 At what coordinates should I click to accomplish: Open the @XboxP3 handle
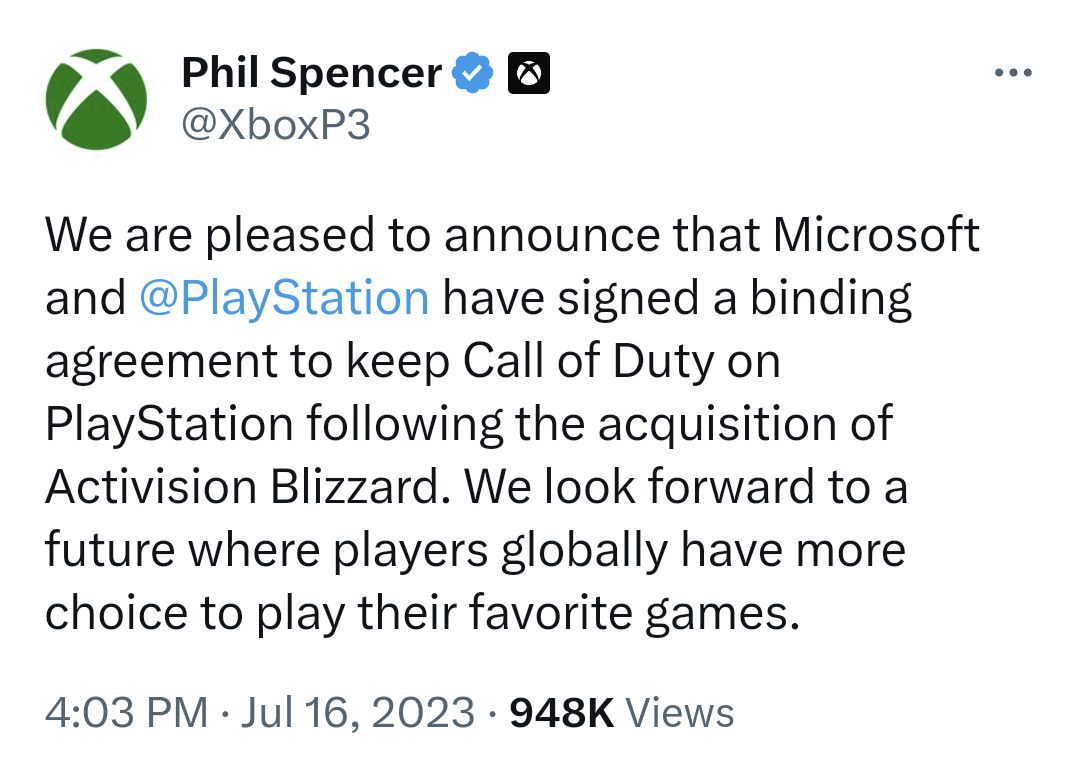click(x=276, y=122)
